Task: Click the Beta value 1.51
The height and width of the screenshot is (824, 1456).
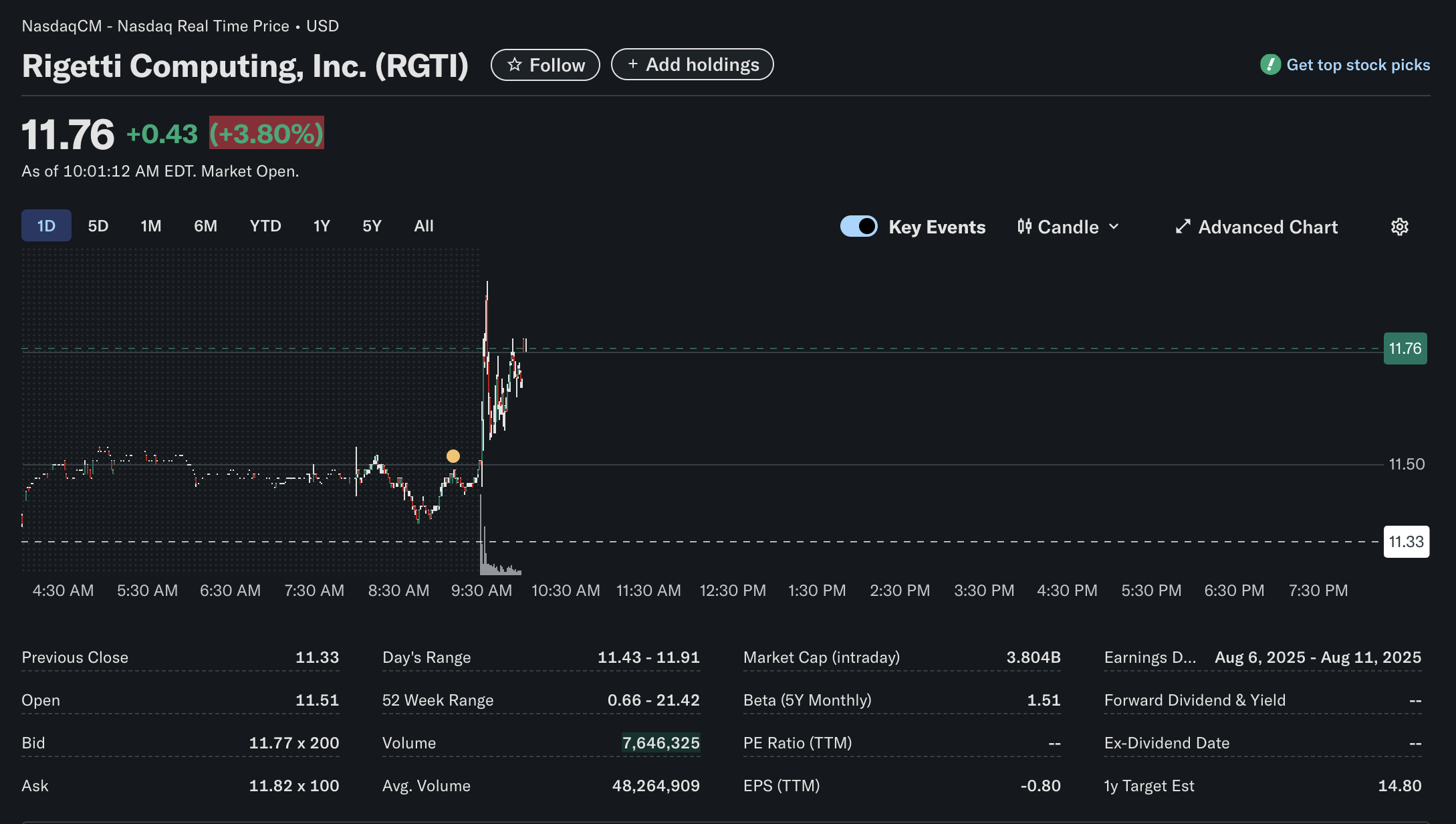Action: (x=1044, y=700)
